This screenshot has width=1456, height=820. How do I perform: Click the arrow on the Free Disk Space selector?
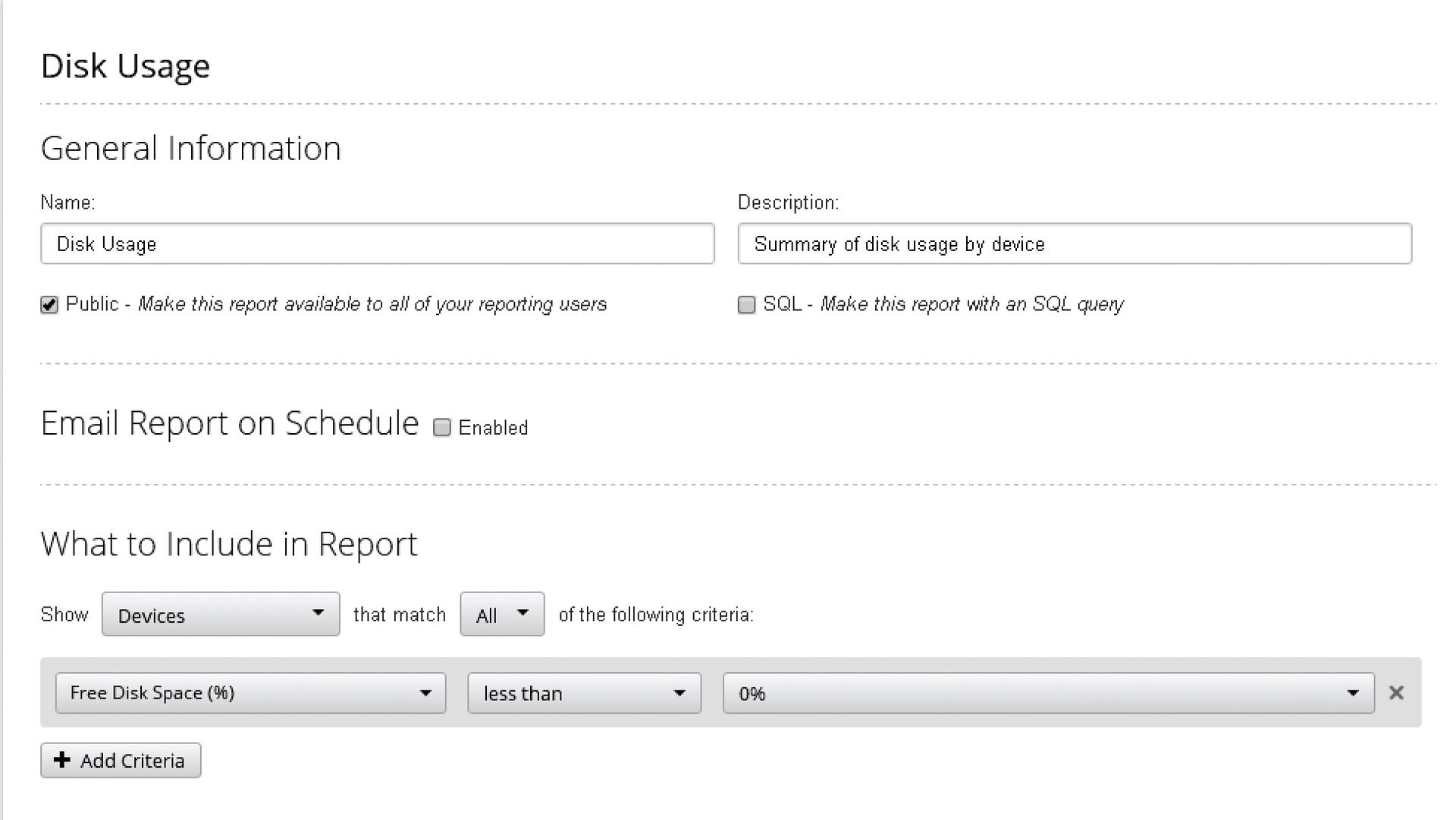(425, 693)
